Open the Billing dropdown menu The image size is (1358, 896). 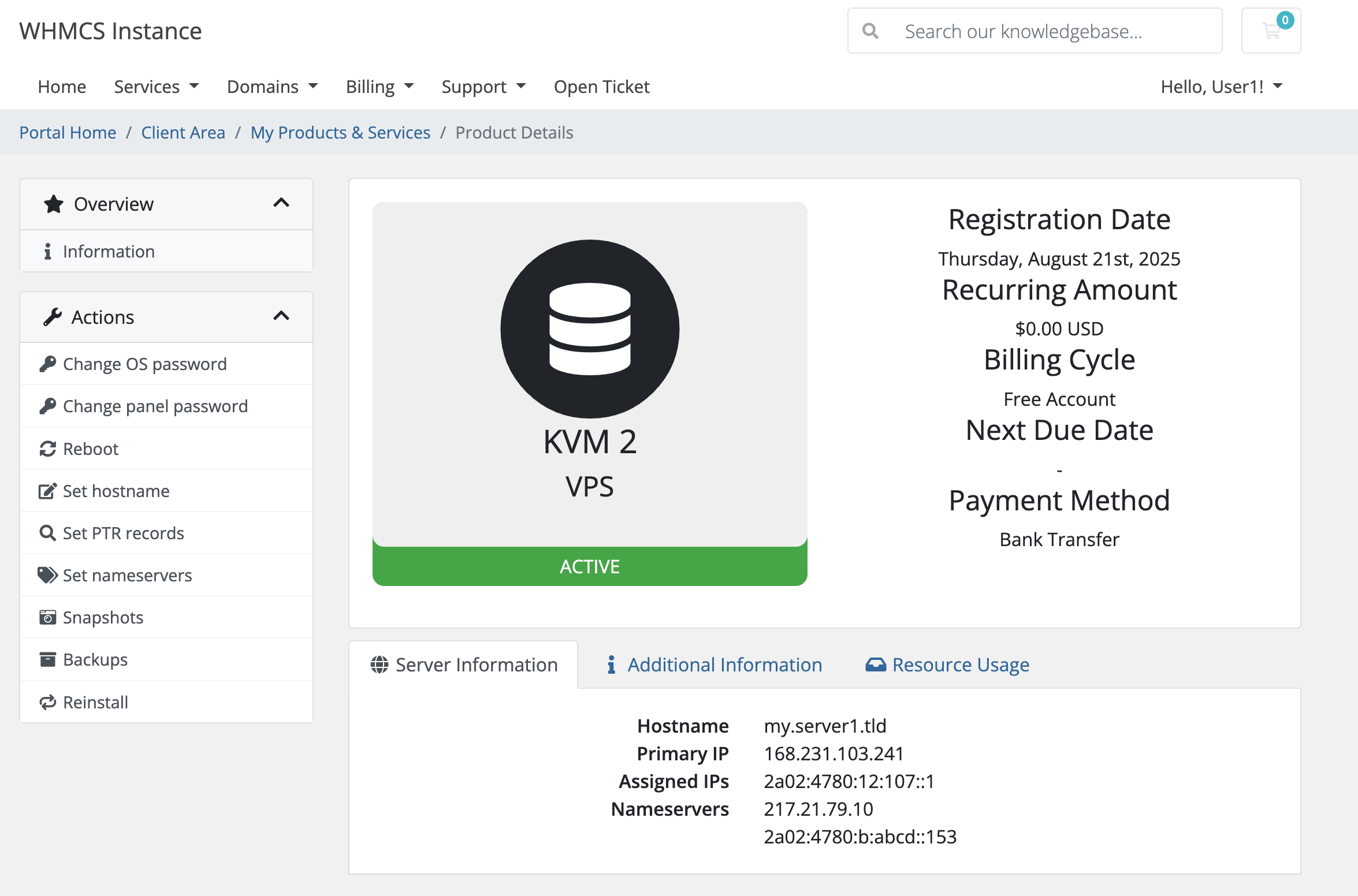click(x=380, y=87)
